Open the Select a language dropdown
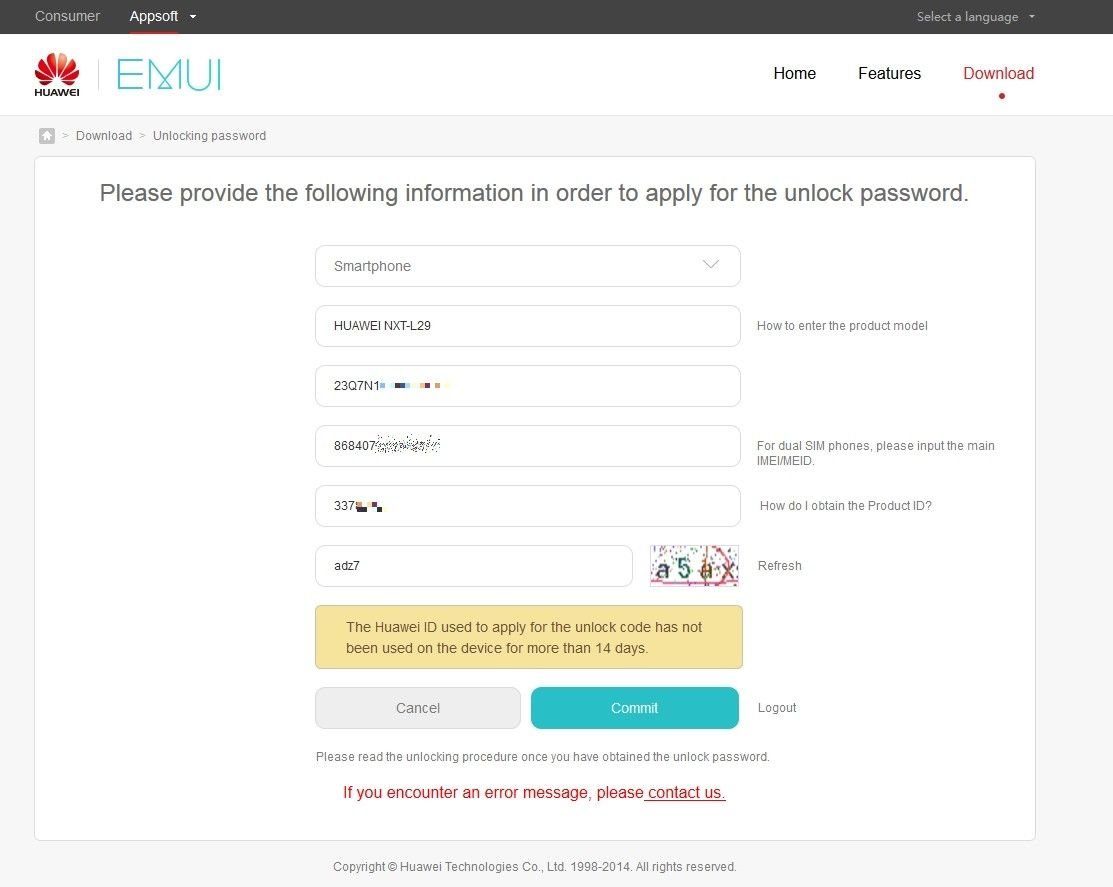1113x887 pixels. [x=975, y=16]
